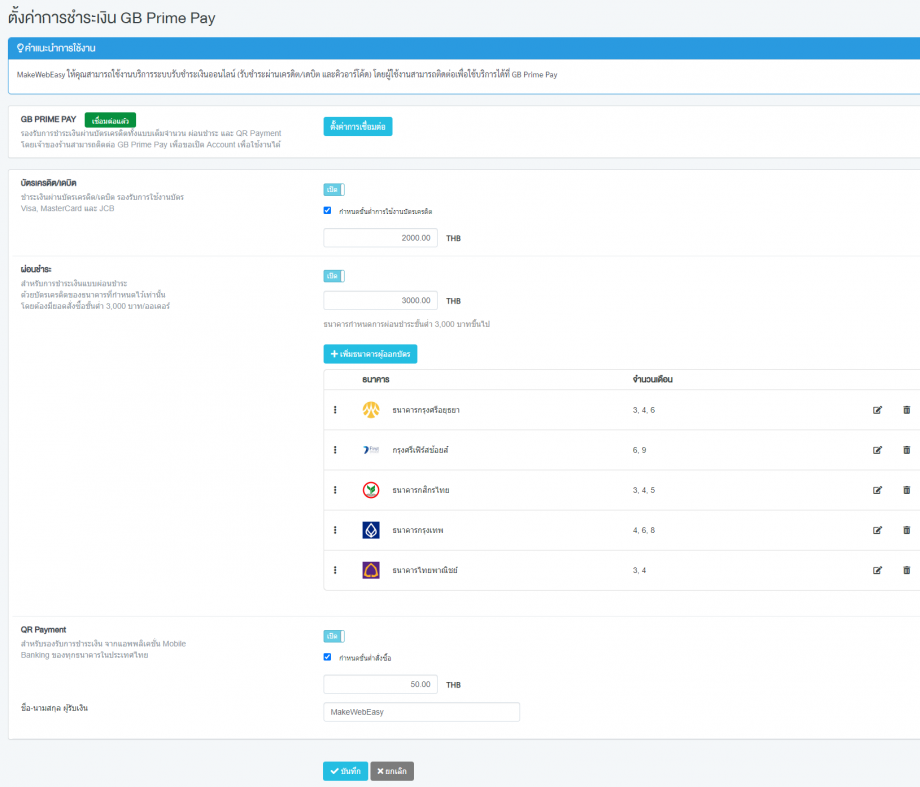Cancel changes with the ยกเลิก button
This screenshot has height=787, width=920.
click(392, 771)
